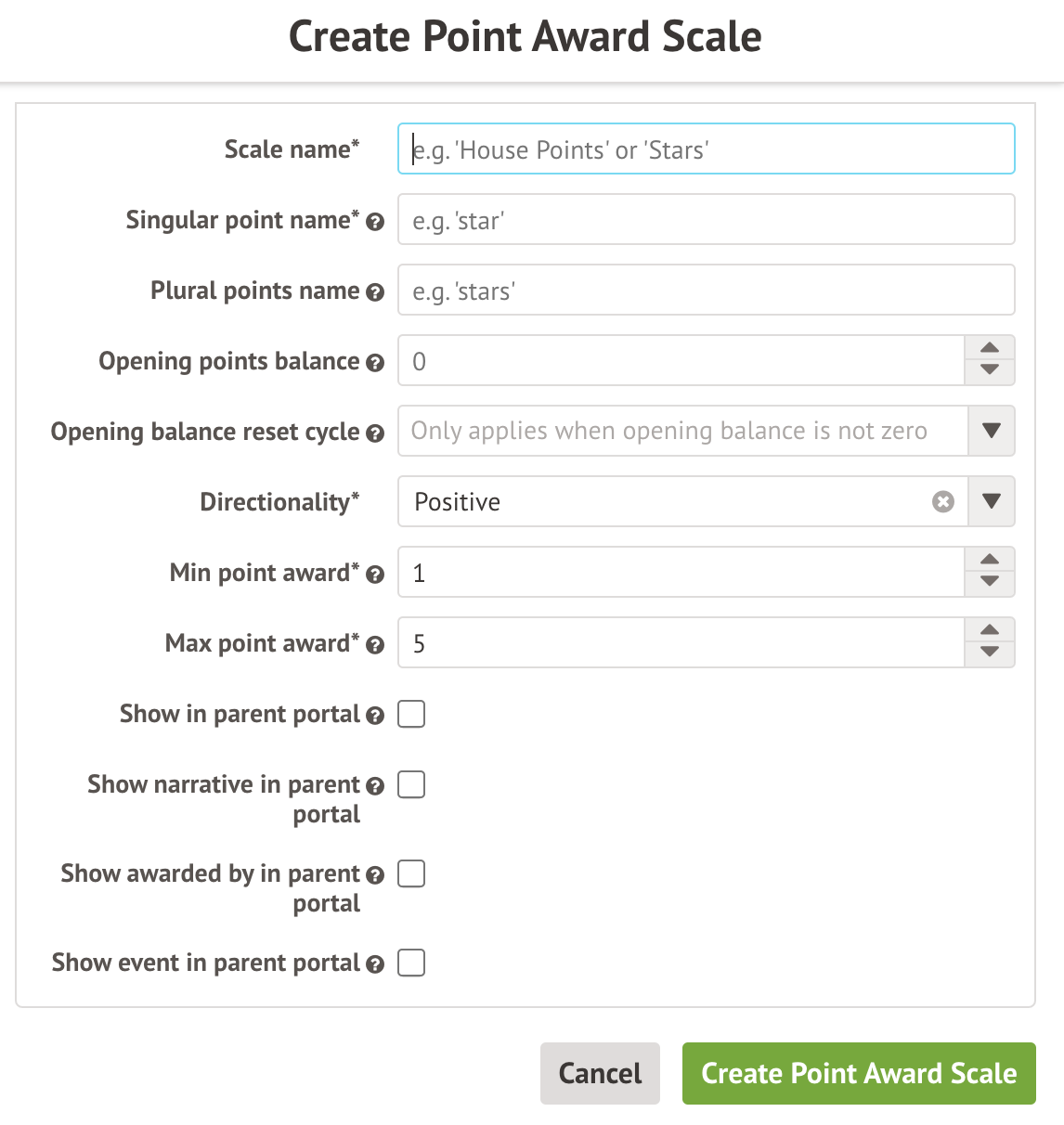Decrease the Max point award value

tap(990, 653)
